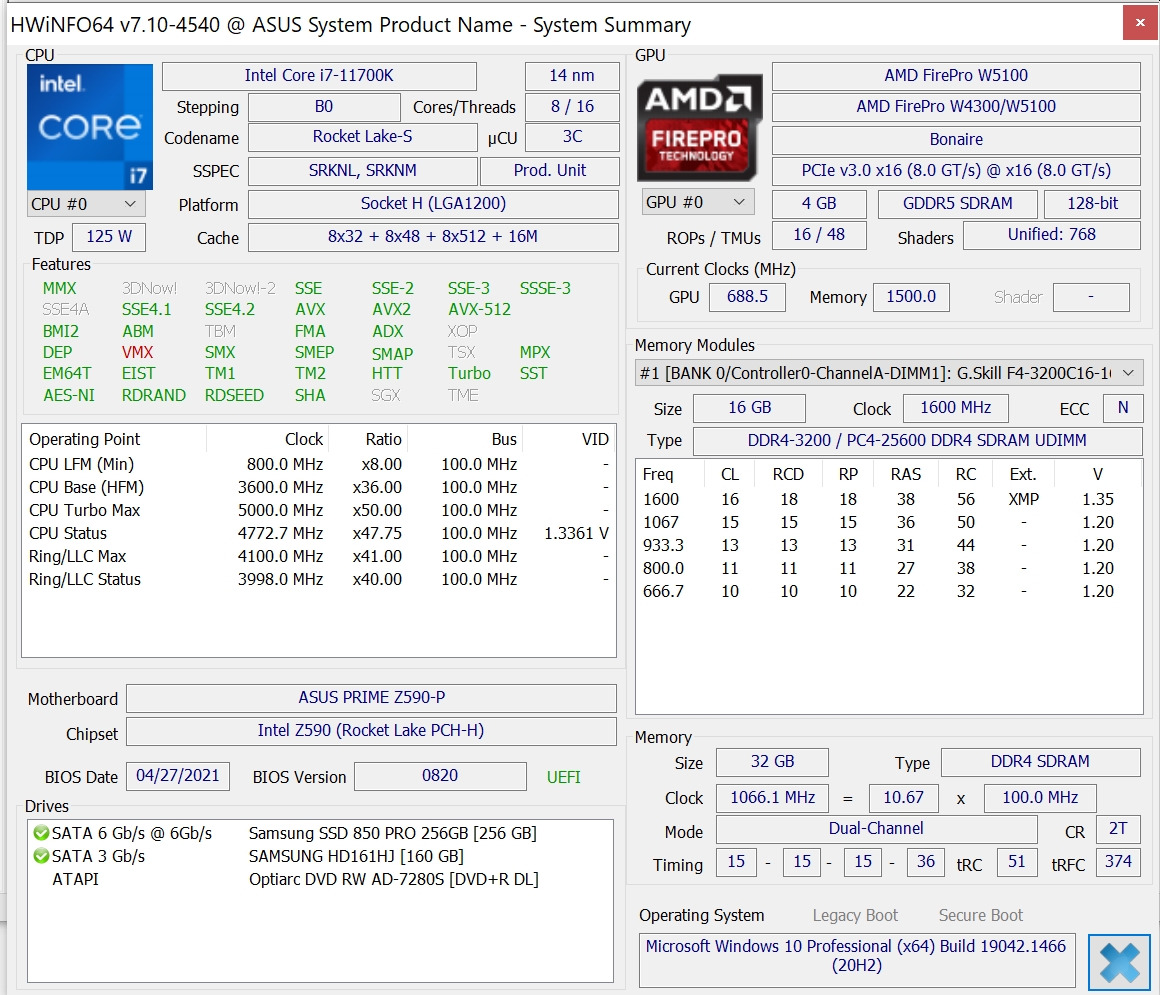Click the BIOS Version 0820 field
1160x995 pixels.
(440, 776)
